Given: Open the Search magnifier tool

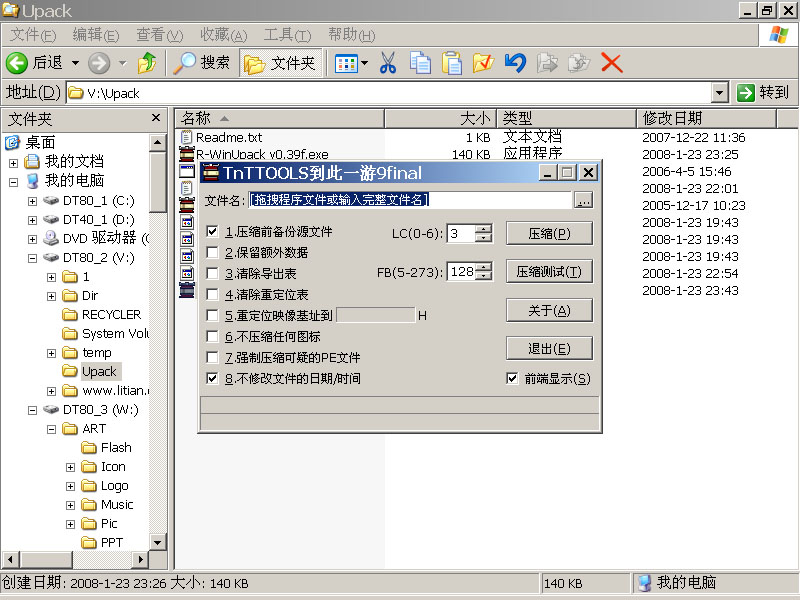Looking at the screenshot, I should pyautogui.click(x=184, y=63).
